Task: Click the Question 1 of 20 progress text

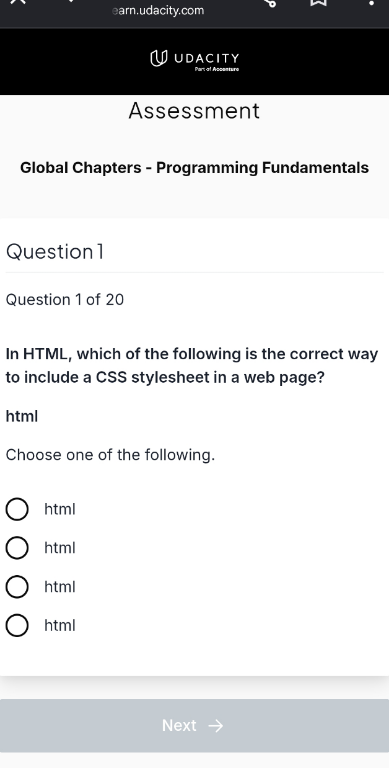Action: click(65, 299)
